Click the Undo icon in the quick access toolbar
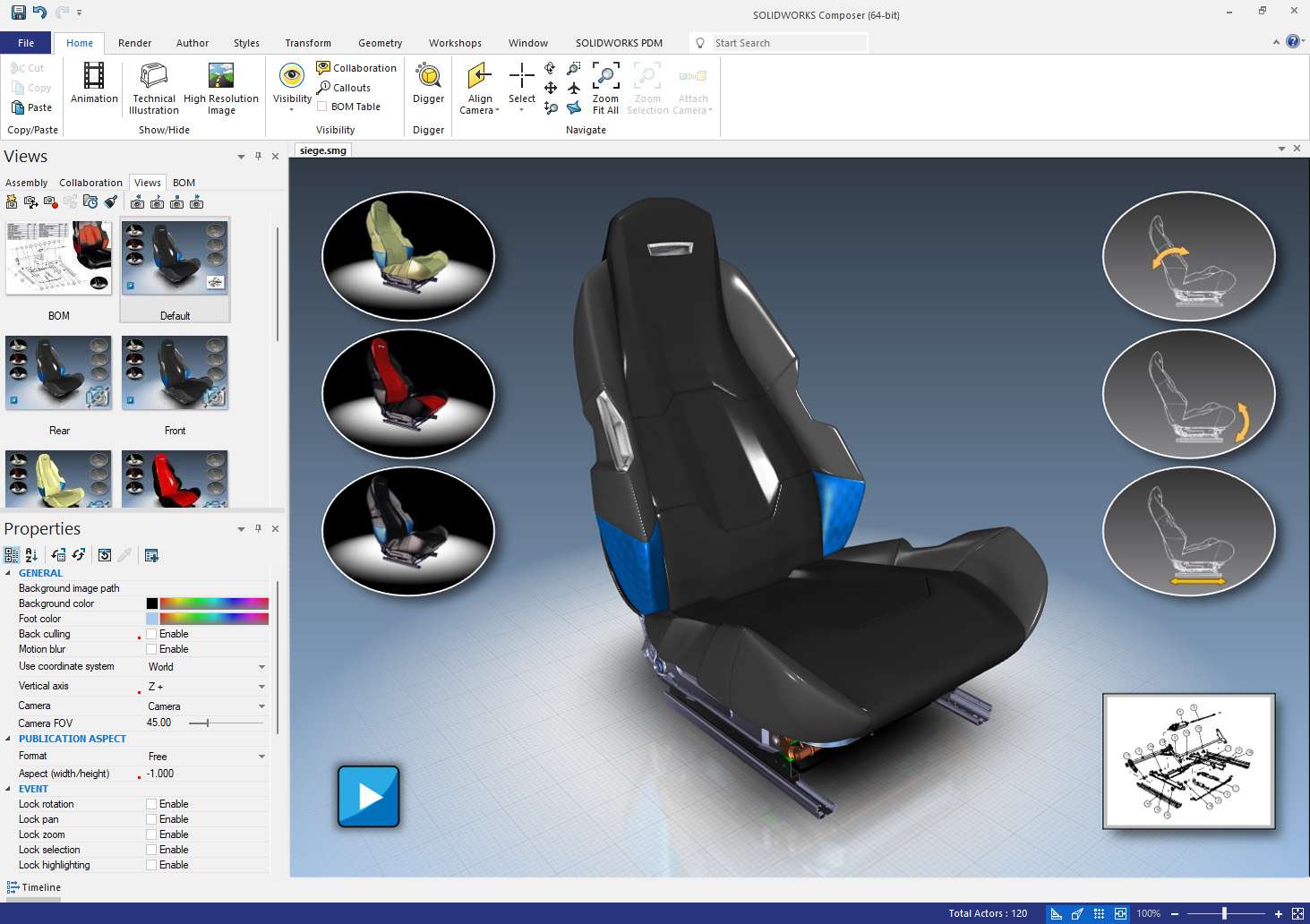This screenshot has height=924, width=1310. click(x=39, y=13)
